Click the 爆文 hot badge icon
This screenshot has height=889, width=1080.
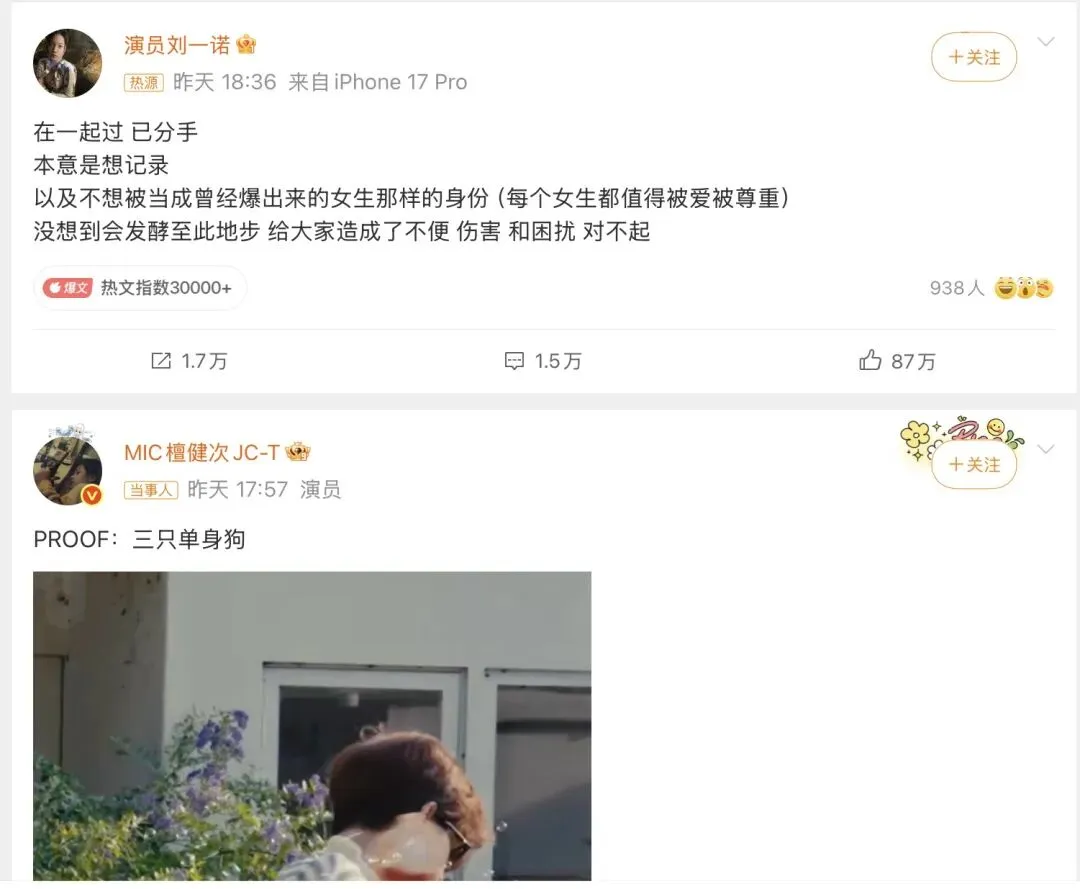(x=67, y=288)
